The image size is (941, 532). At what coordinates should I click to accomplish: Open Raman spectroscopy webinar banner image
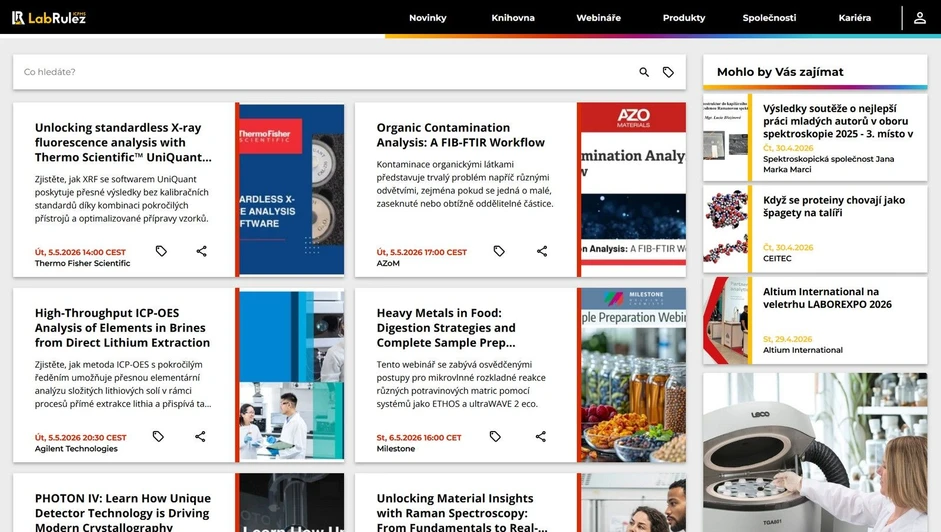tap(633, 503)
